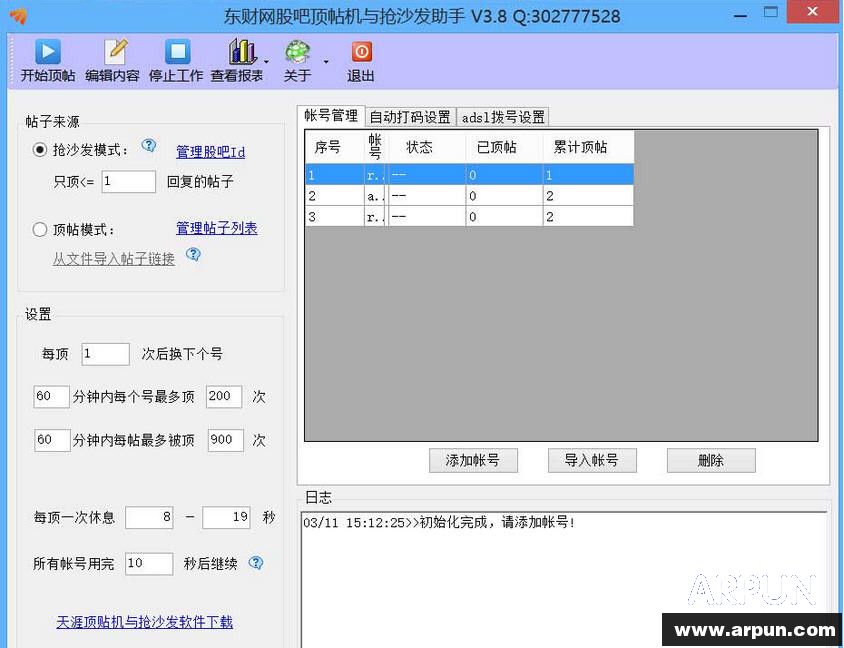The height and width of the screenshot is (648, 844).
Task: Click the 删除 button to remove account
Action: (x=711, y=460)
